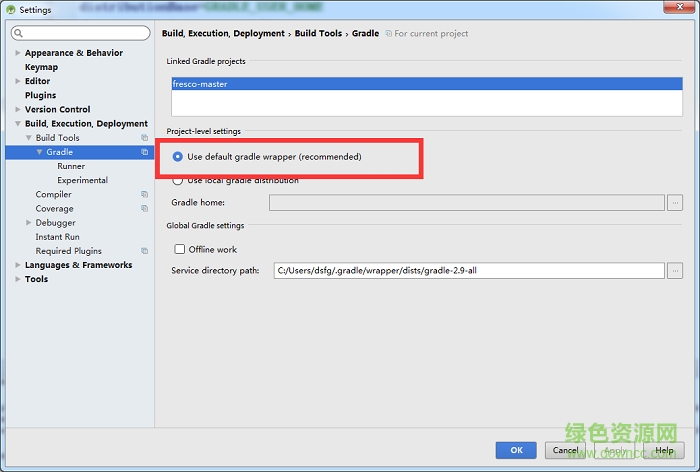Browse for Service directory path

(x=675, y=271)
